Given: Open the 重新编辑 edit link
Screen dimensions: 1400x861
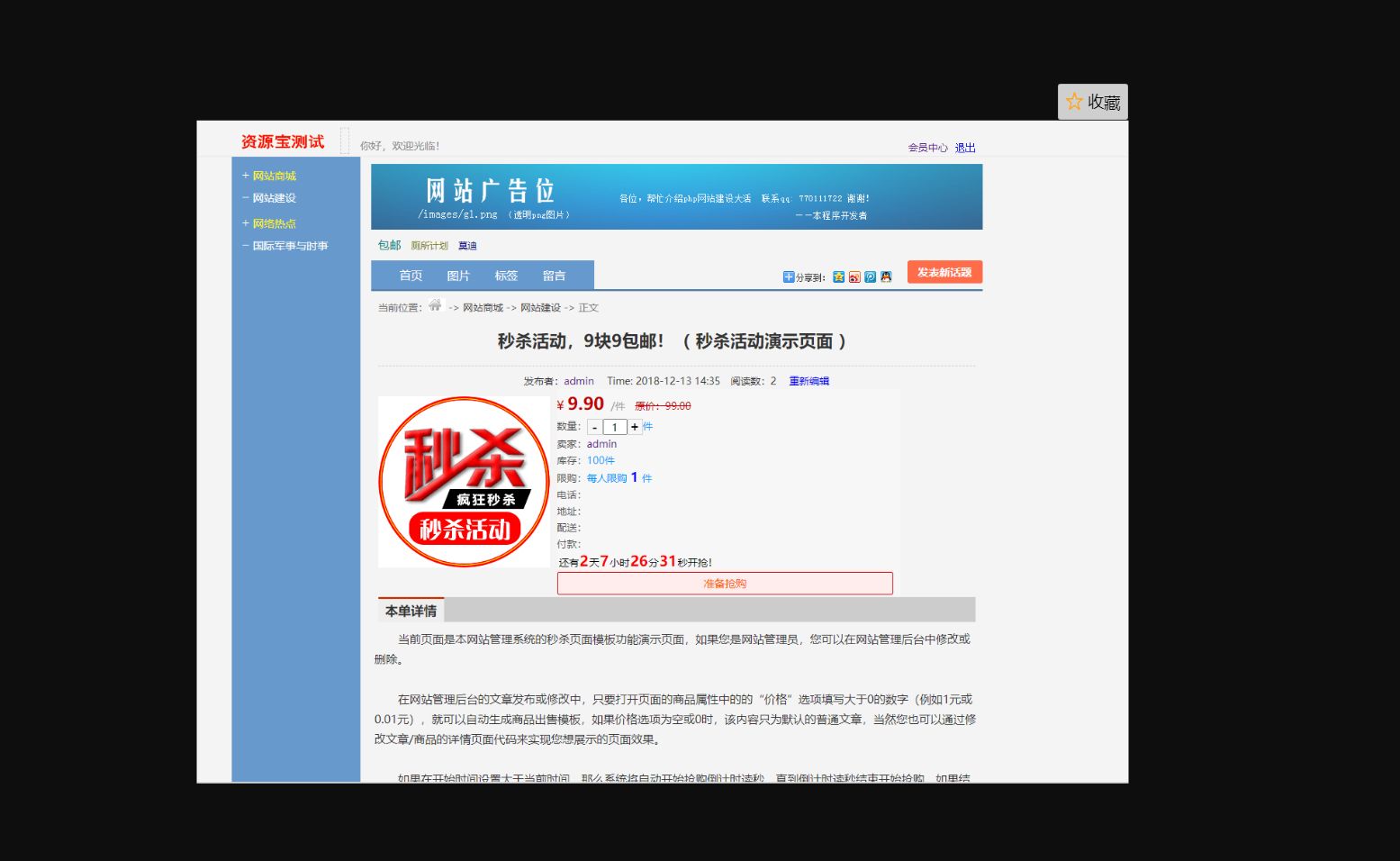Looking at the screenshot, I should point(808,381).
